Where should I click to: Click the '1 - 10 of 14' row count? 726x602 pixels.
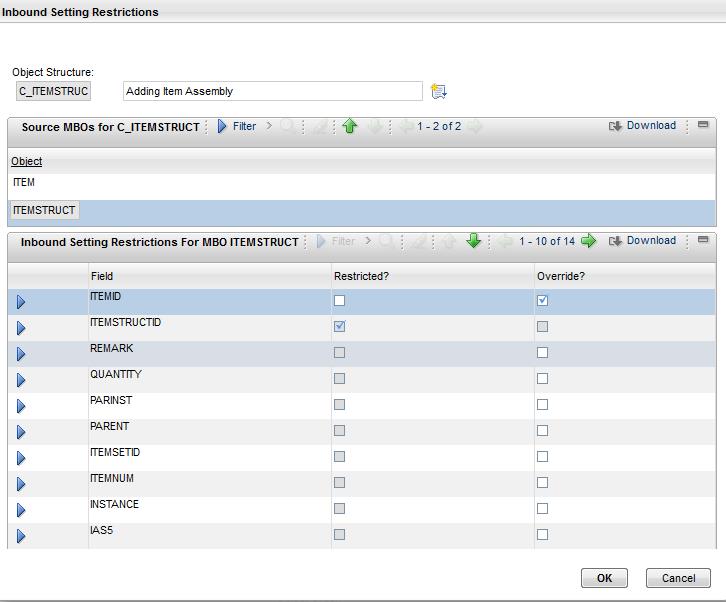pyautogui.click(x=547, y=241)
